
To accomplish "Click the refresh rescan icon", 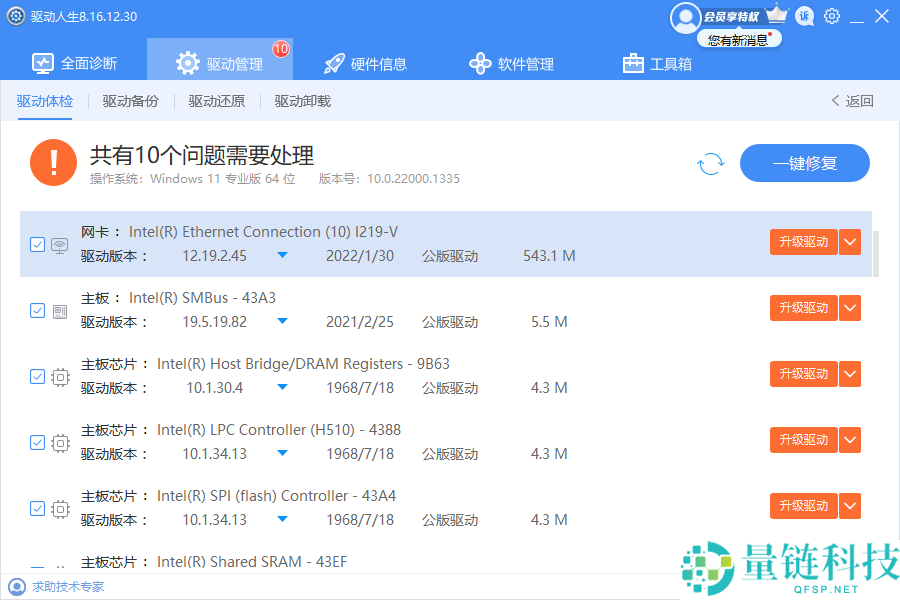I will click(x=711, y=164).
